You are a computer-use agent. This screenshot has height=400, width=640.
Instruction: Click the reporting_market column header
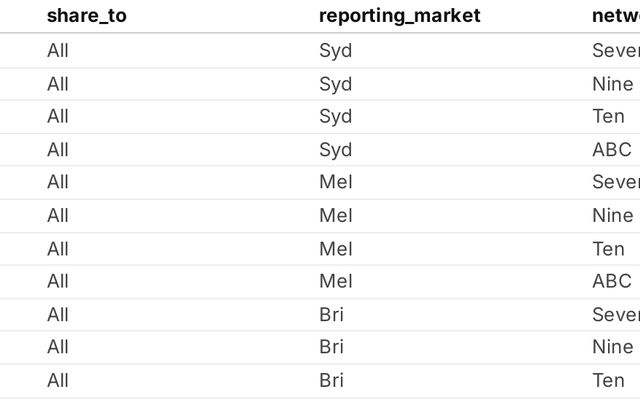[x=399, y=16]
